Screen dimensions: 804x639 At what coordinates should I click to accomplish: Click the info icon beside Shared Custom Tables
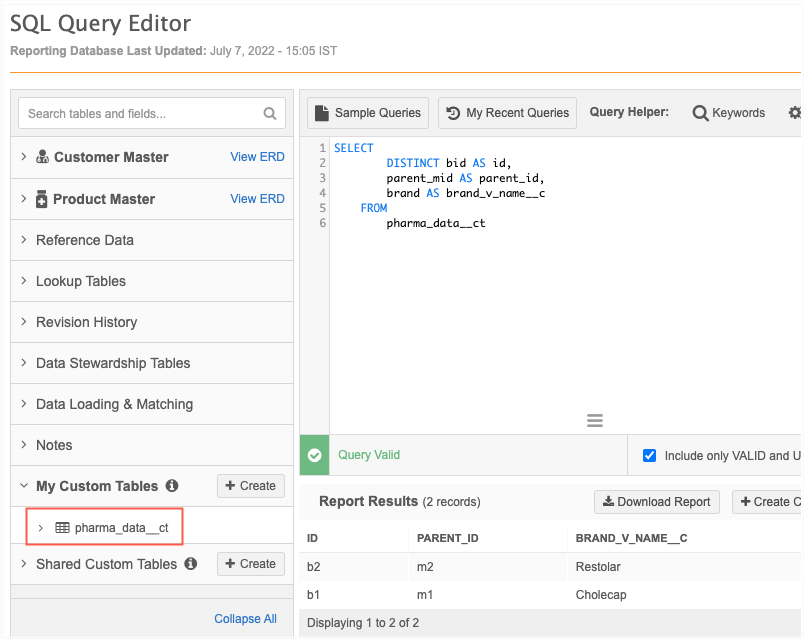[x=191, y=564]
